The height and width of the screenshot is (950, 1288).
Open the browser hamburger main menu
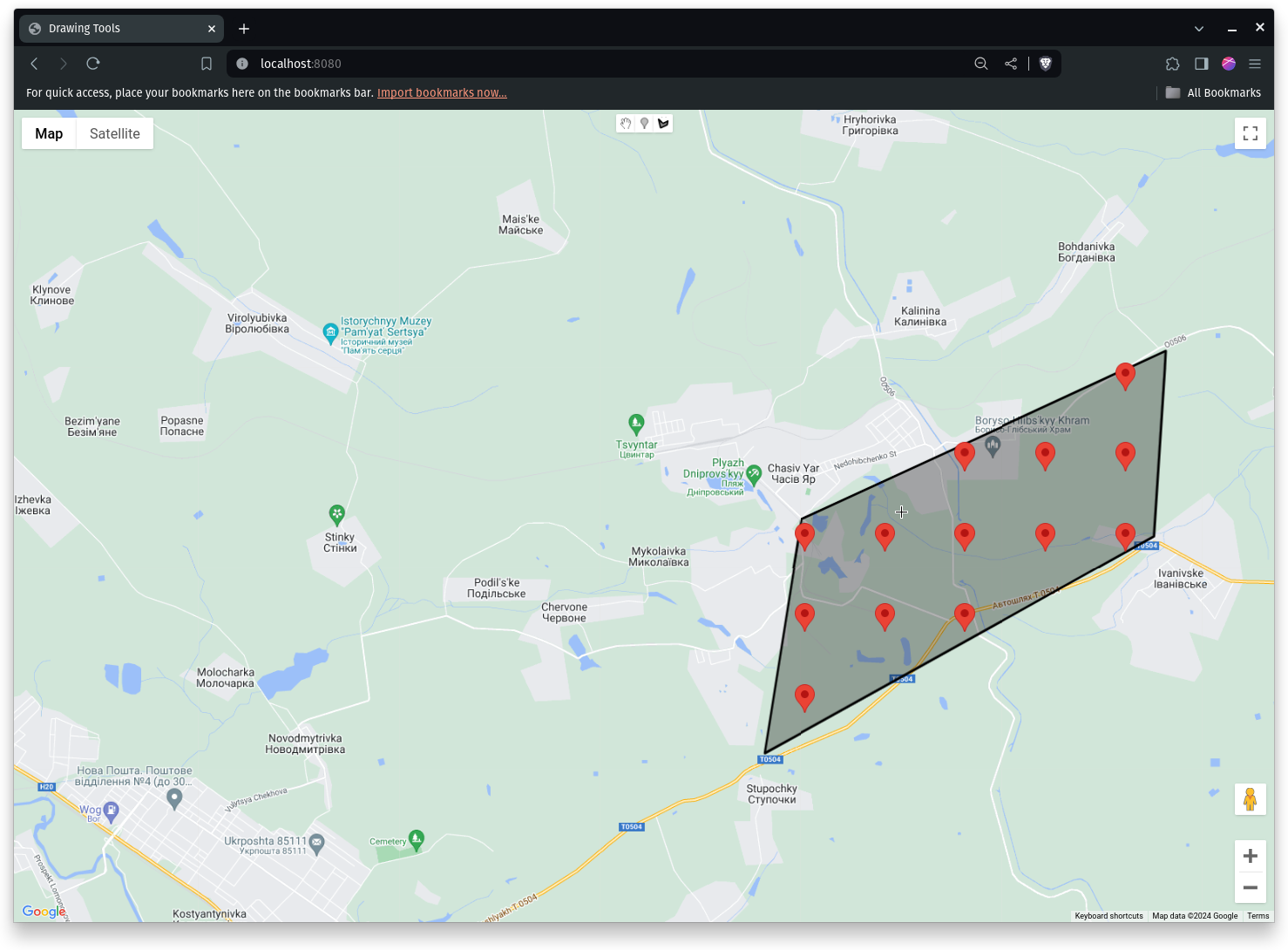(1255, 64)
